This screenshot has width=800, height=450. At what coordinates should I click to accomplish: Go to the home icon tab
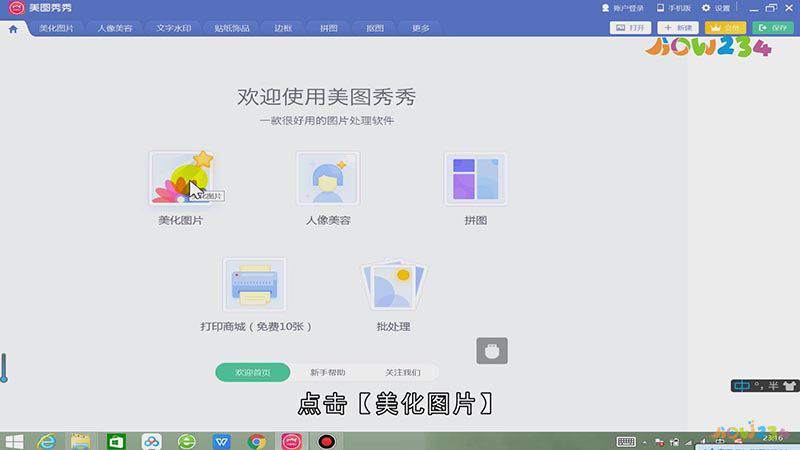coord(13,29)
